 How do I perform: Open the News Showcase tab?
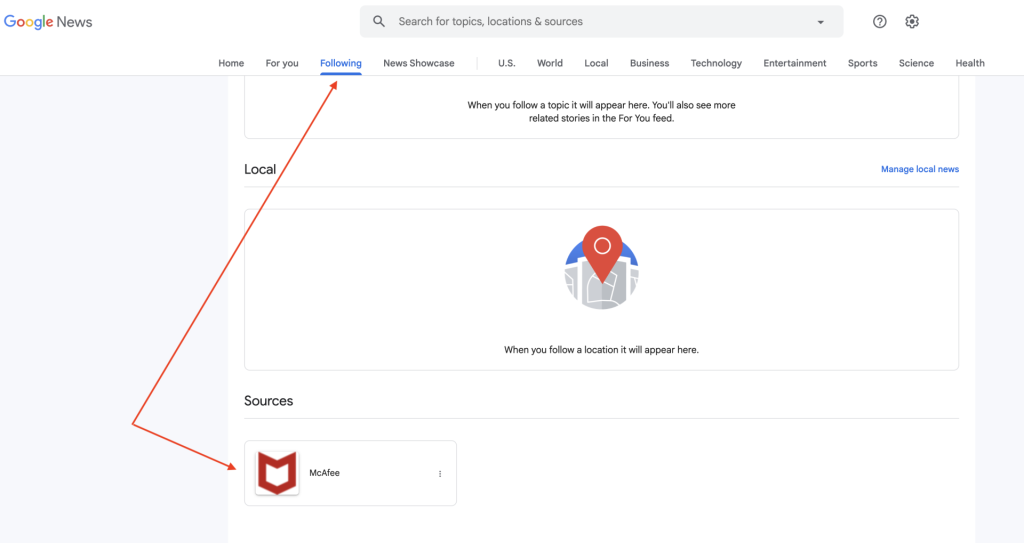point(419,63)
